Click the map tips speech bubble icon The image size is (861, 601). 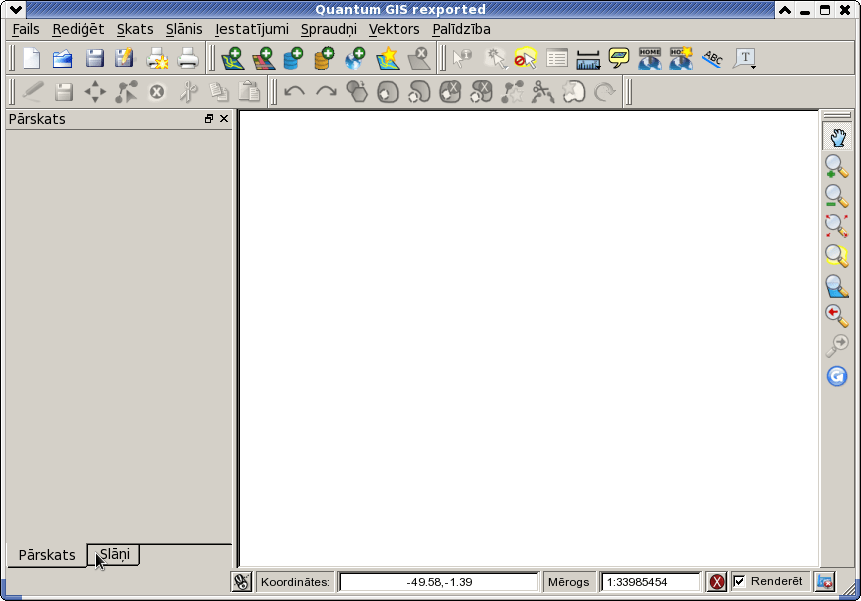click(x=619, y=58)
